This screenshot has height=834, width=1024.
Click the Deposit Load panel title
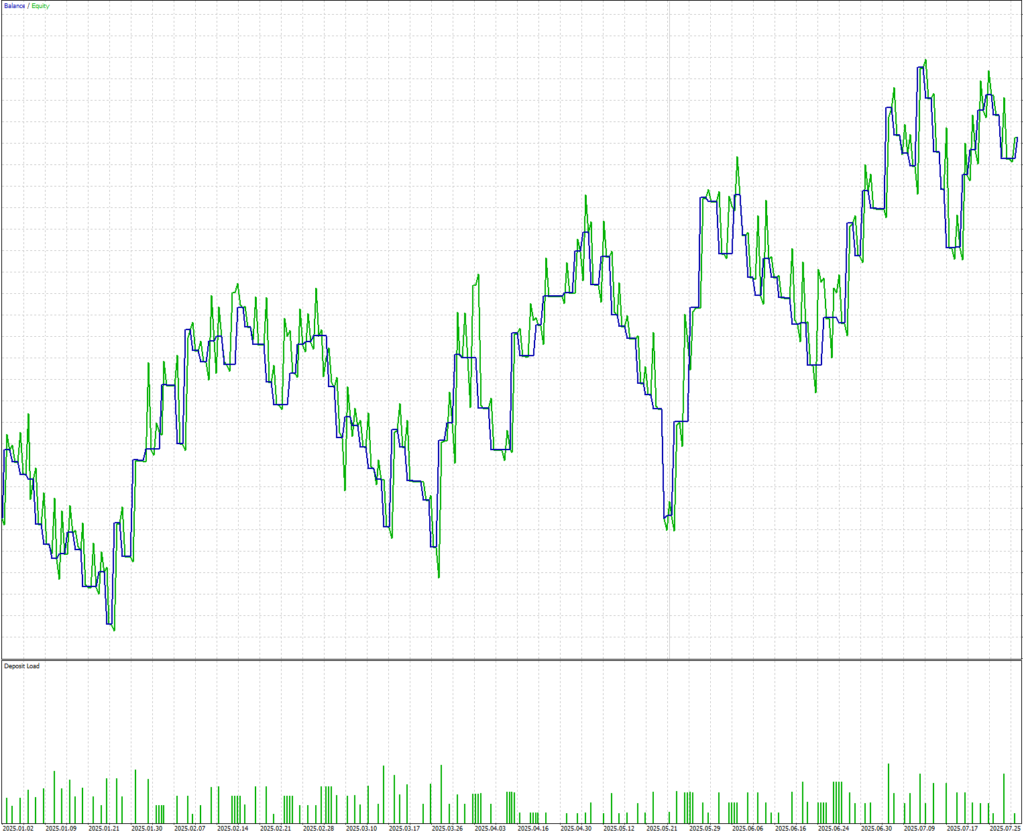(22, 665)
